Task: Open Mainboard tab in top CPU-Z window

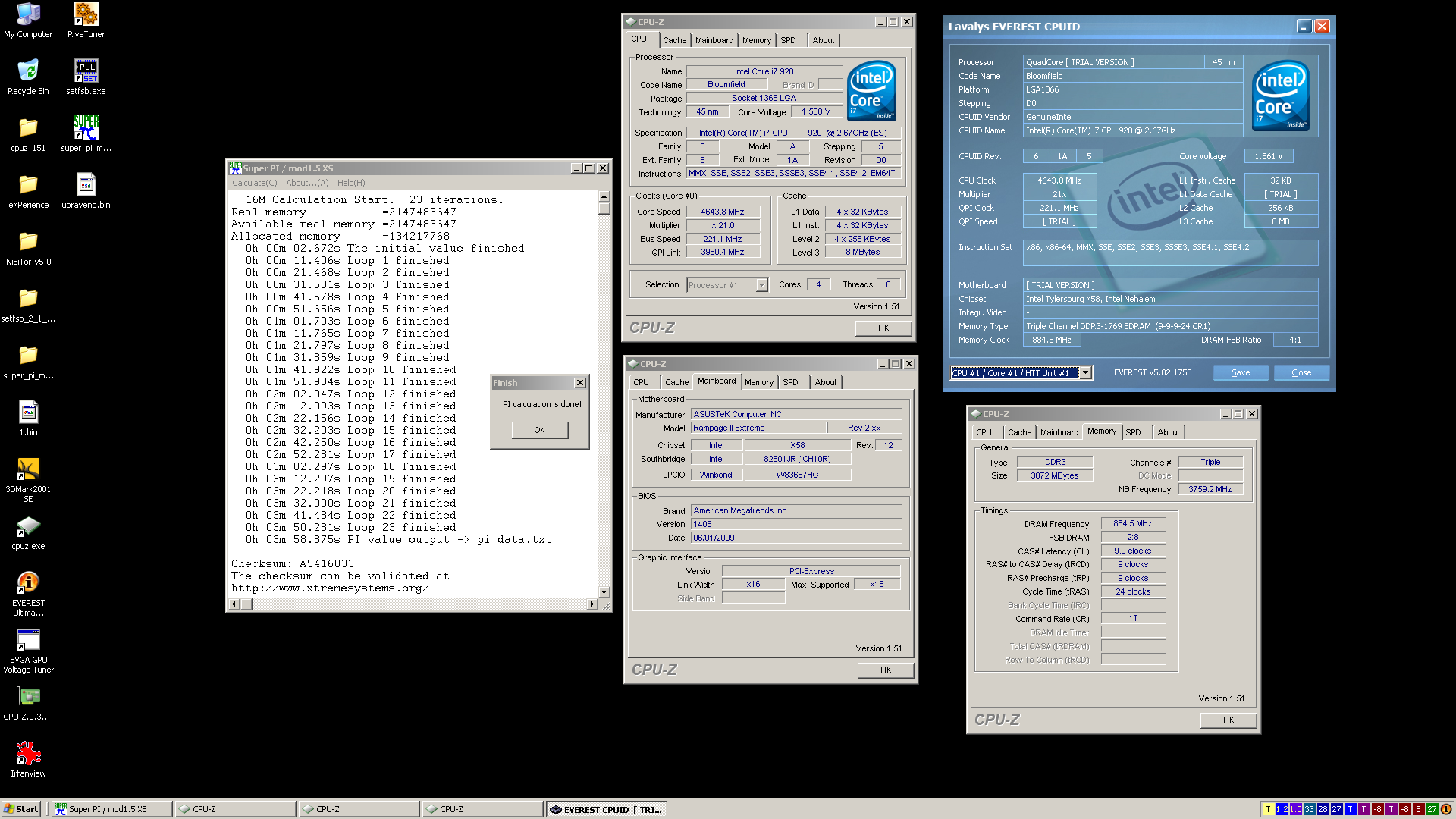Action: pyautogui.click(x=714, y=40)
